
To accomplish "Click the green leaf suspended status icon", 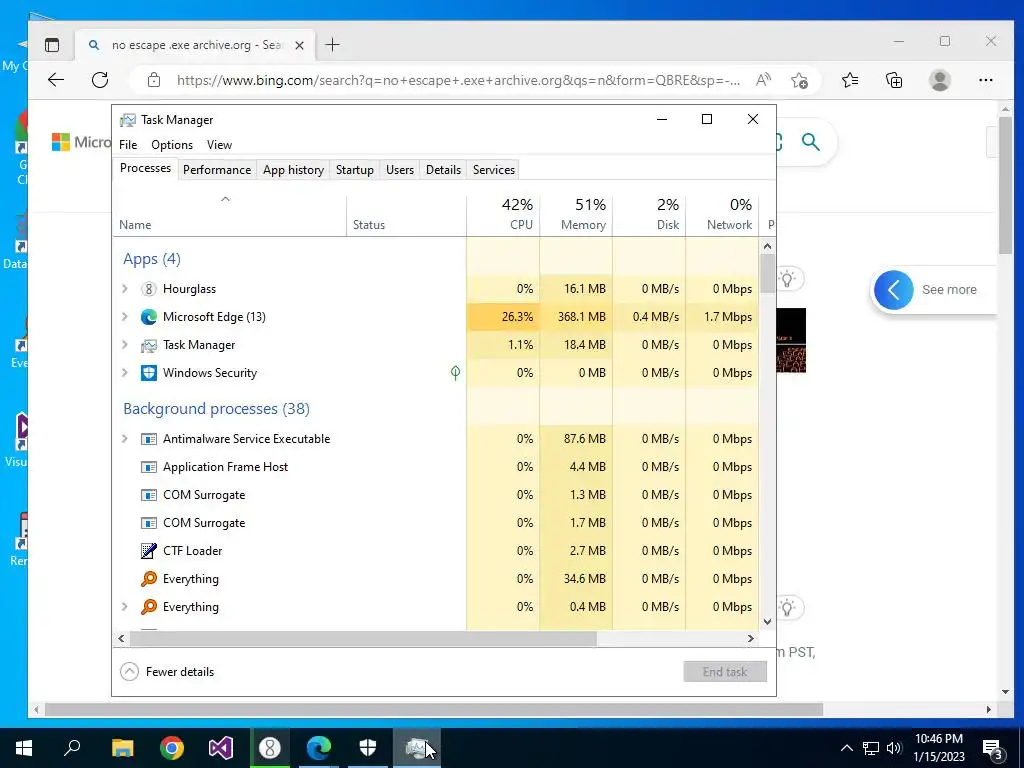I will (455, 373).
